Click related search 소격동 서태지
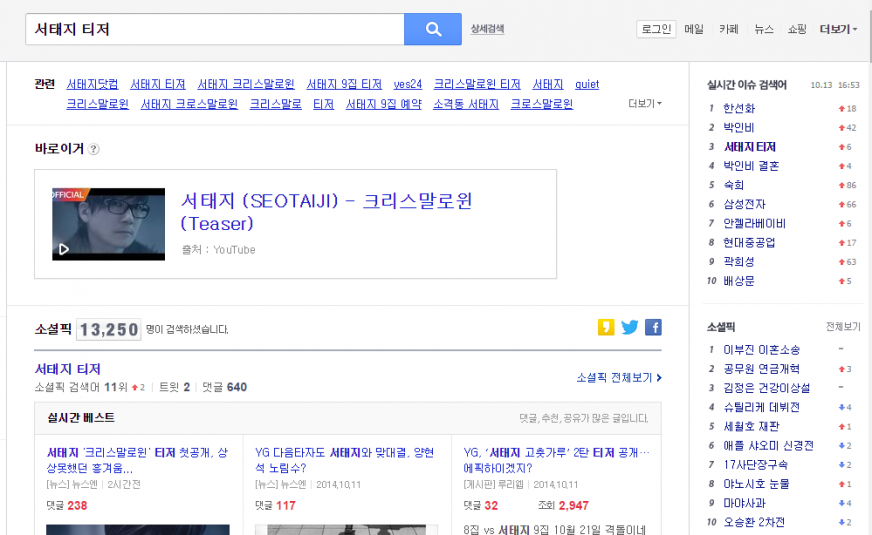Image resolution: width=872 pixels, height=535 pixels. coord(466,104)
